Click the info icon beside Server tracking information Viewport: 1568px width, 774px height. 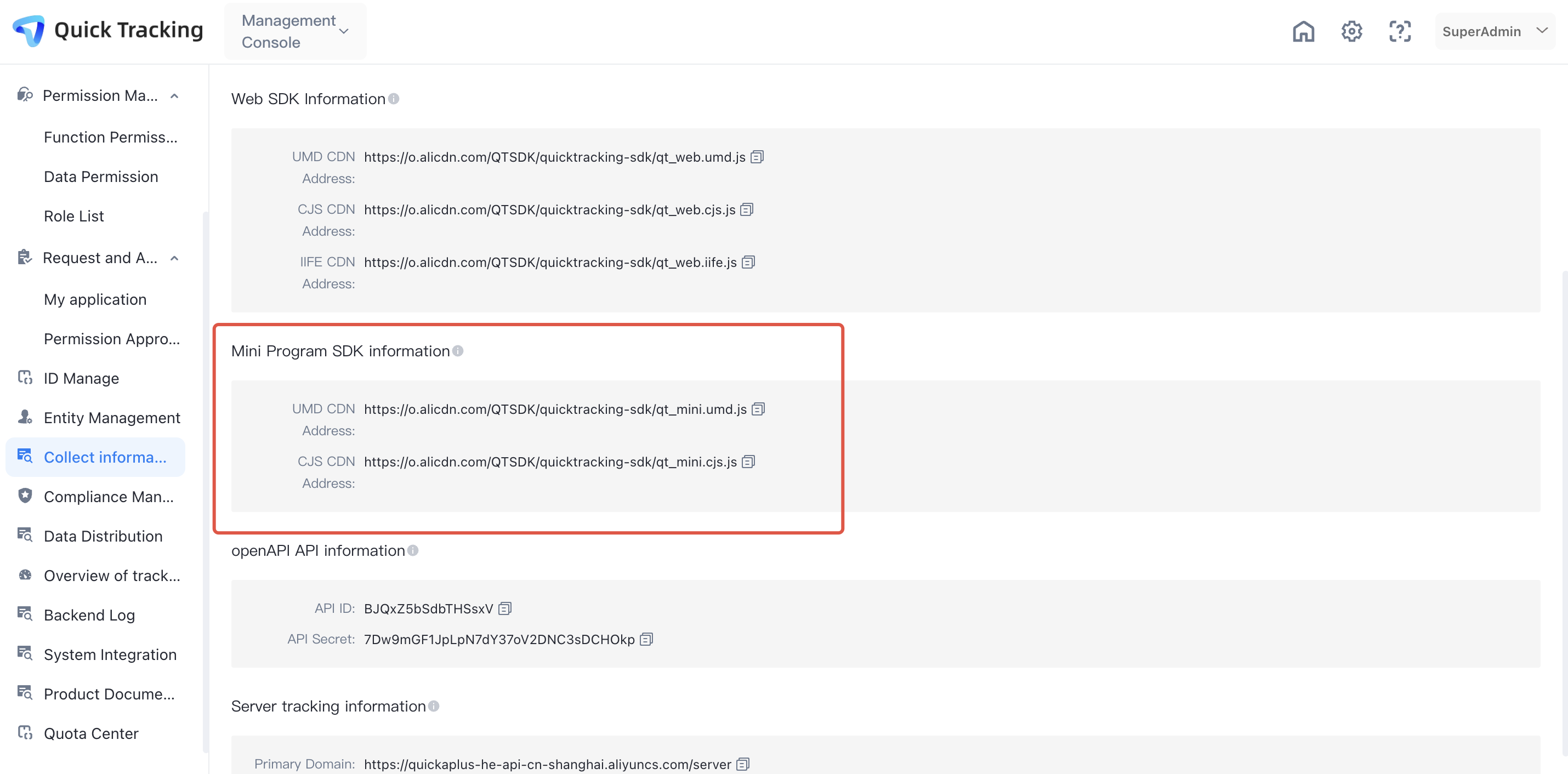[435, 706]
